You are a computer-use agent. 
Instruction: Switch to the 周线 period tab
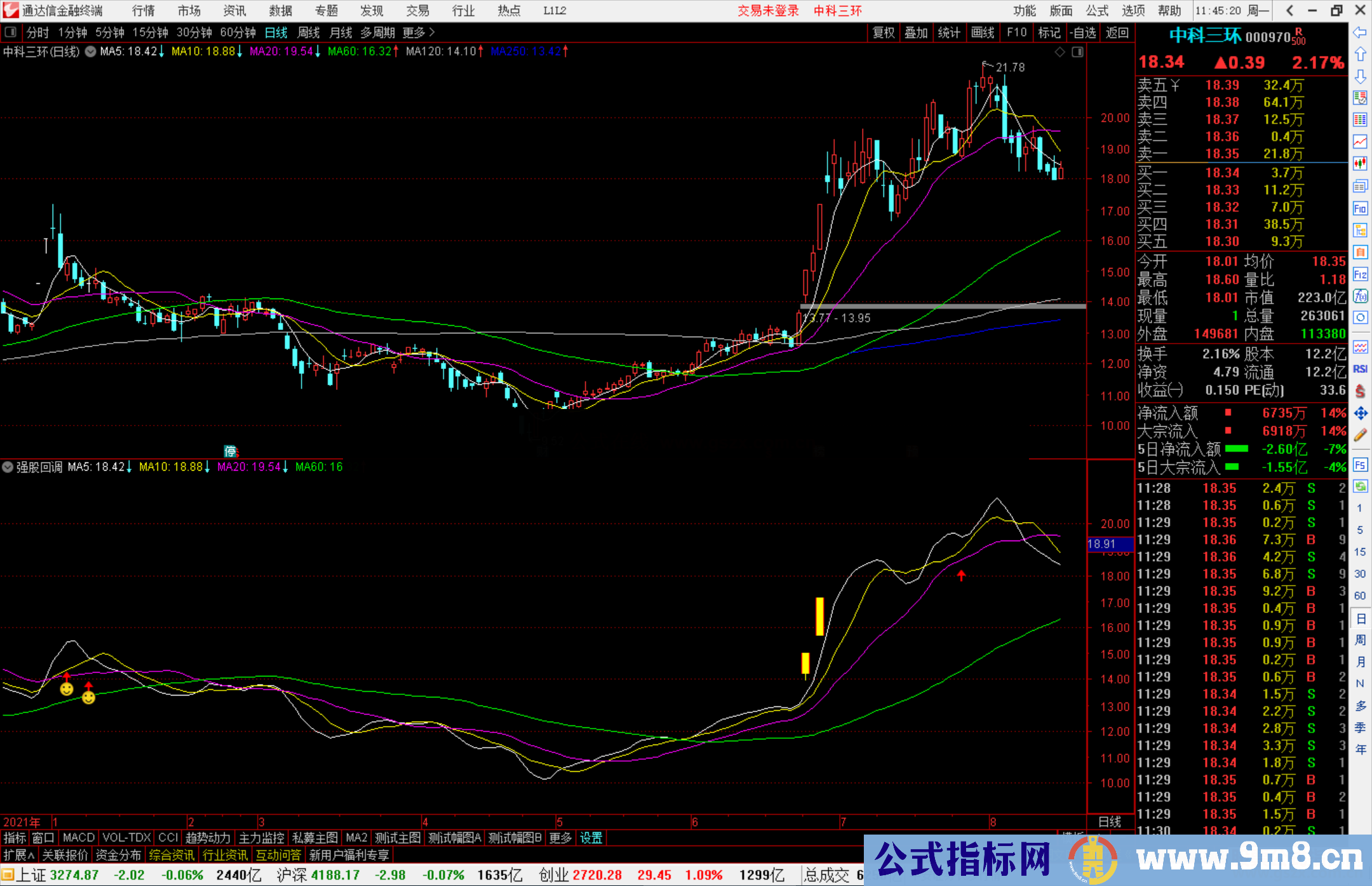(x=309, y=32)
